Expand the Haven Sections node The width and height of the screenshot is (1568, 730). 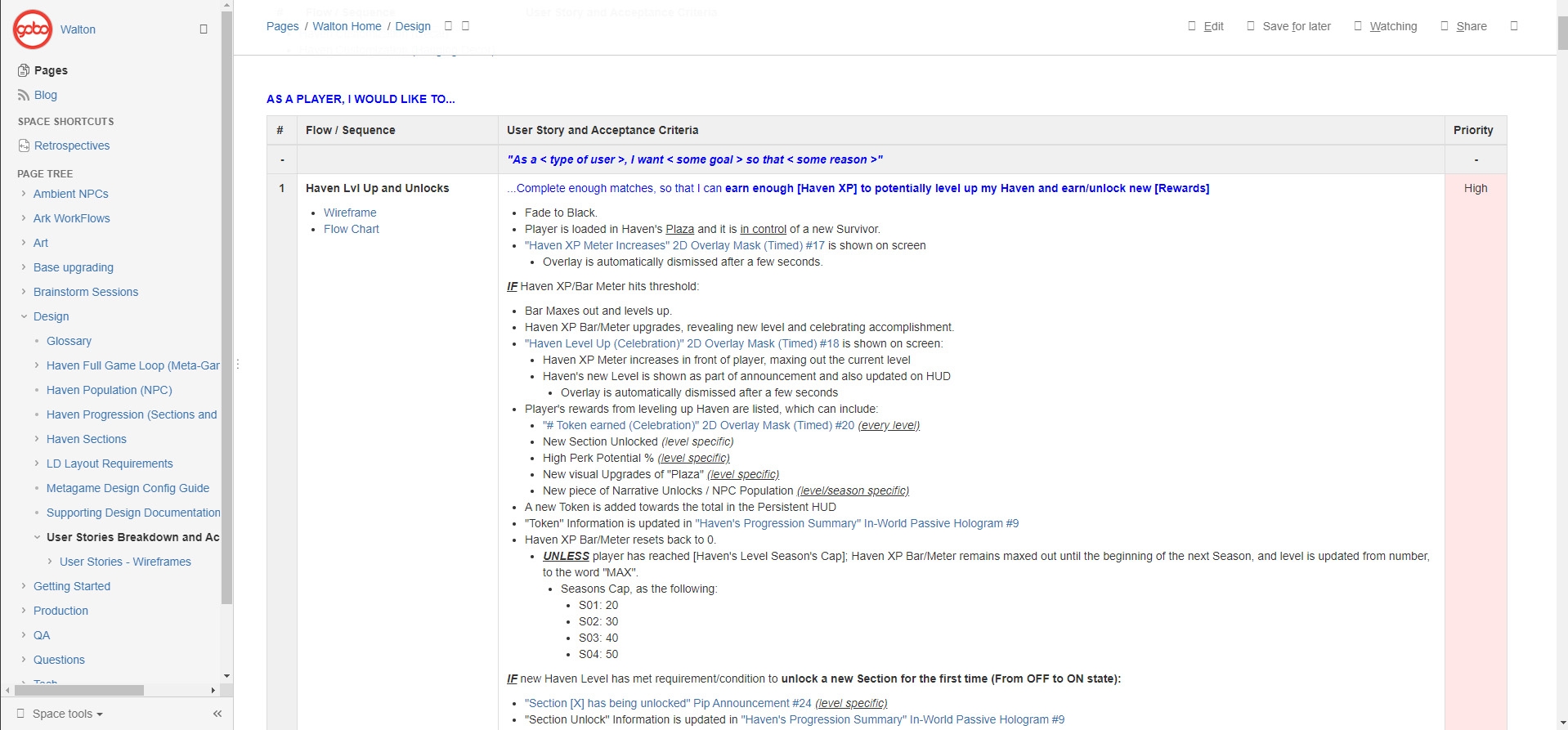37,439
